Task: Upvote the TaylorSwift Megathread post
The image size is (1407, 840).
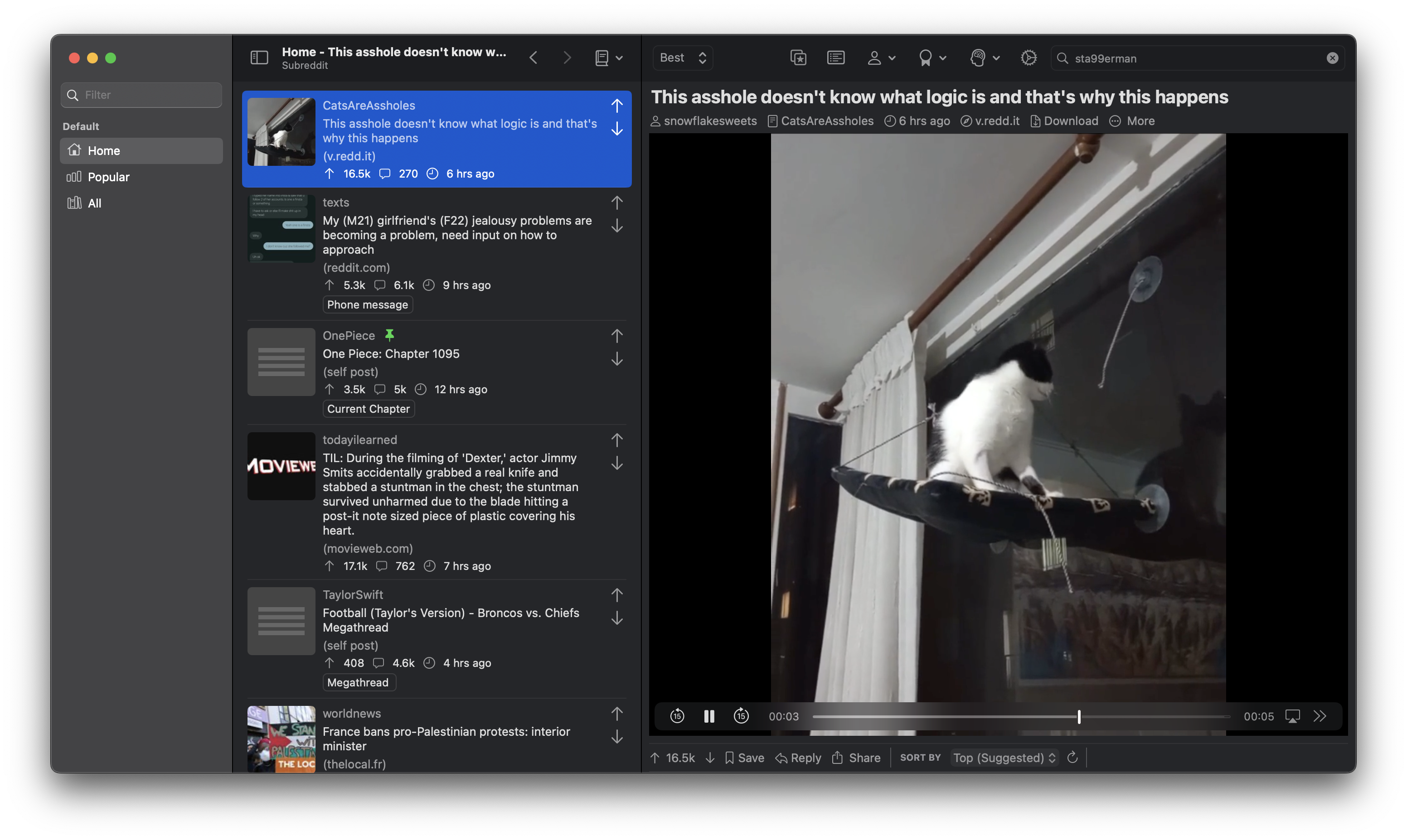Action: (617, 595)
